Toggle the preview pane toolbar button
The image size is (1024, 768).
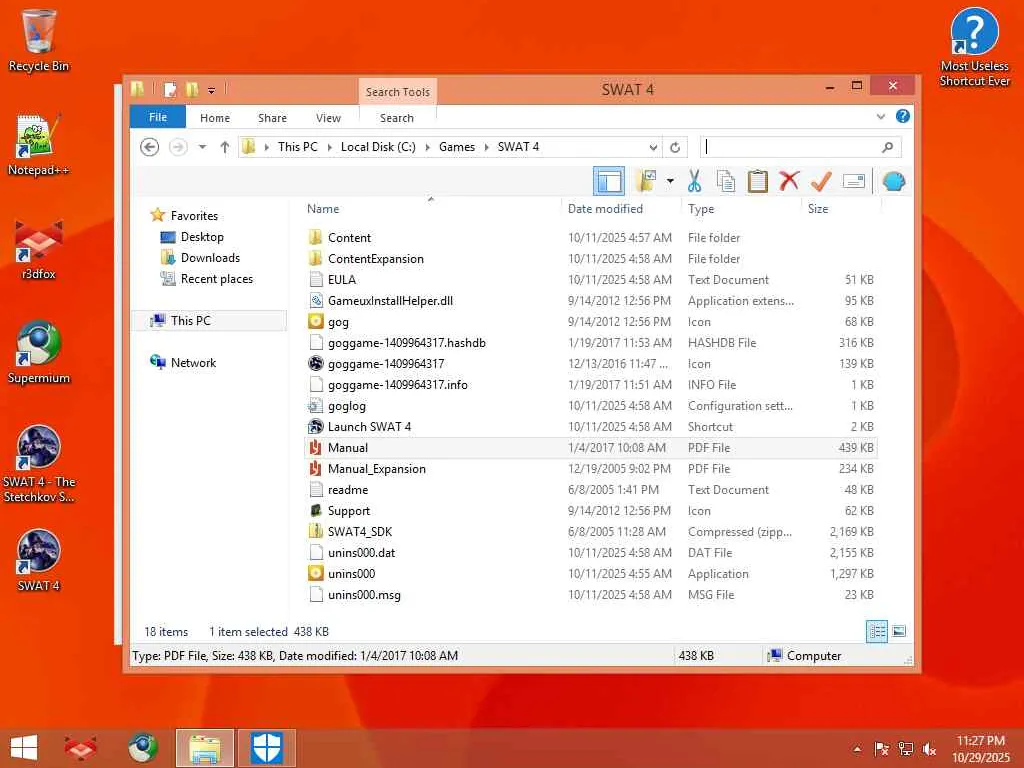(x=609, y=182)
